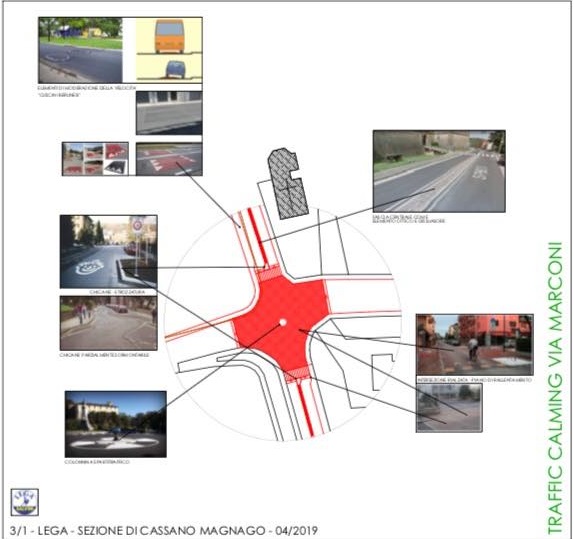
Task: Select the orange van cross-section diagram
Action: [x=169, y=37]
